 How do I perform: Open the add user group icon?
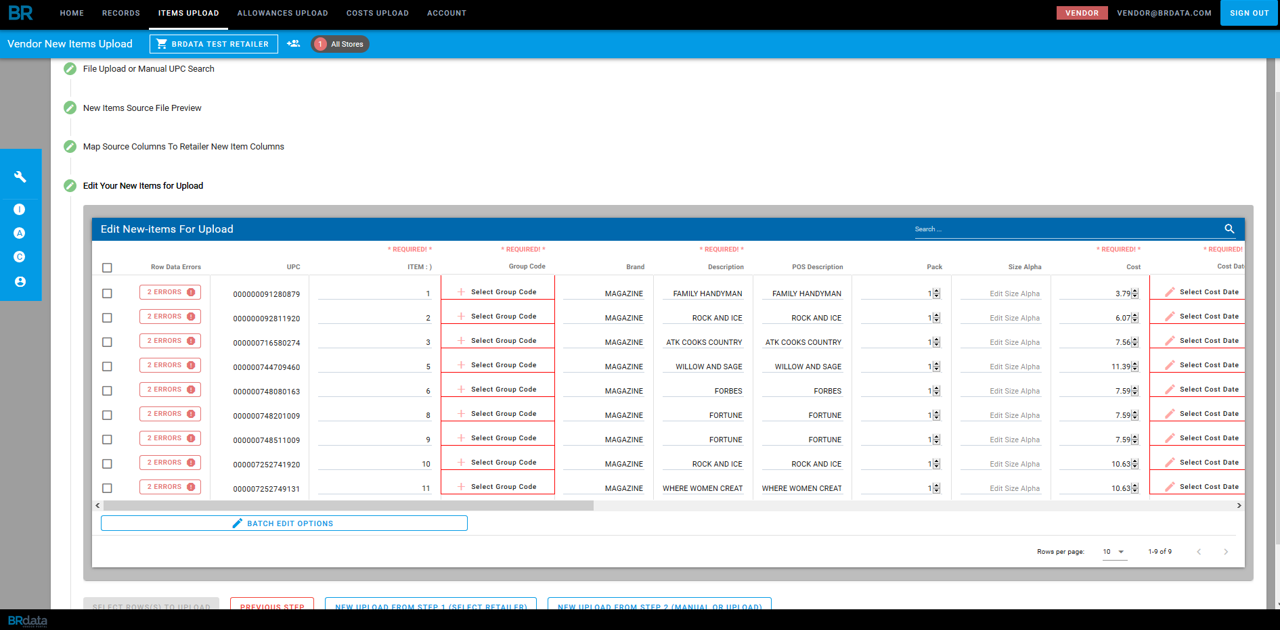[x=293, y=44]
